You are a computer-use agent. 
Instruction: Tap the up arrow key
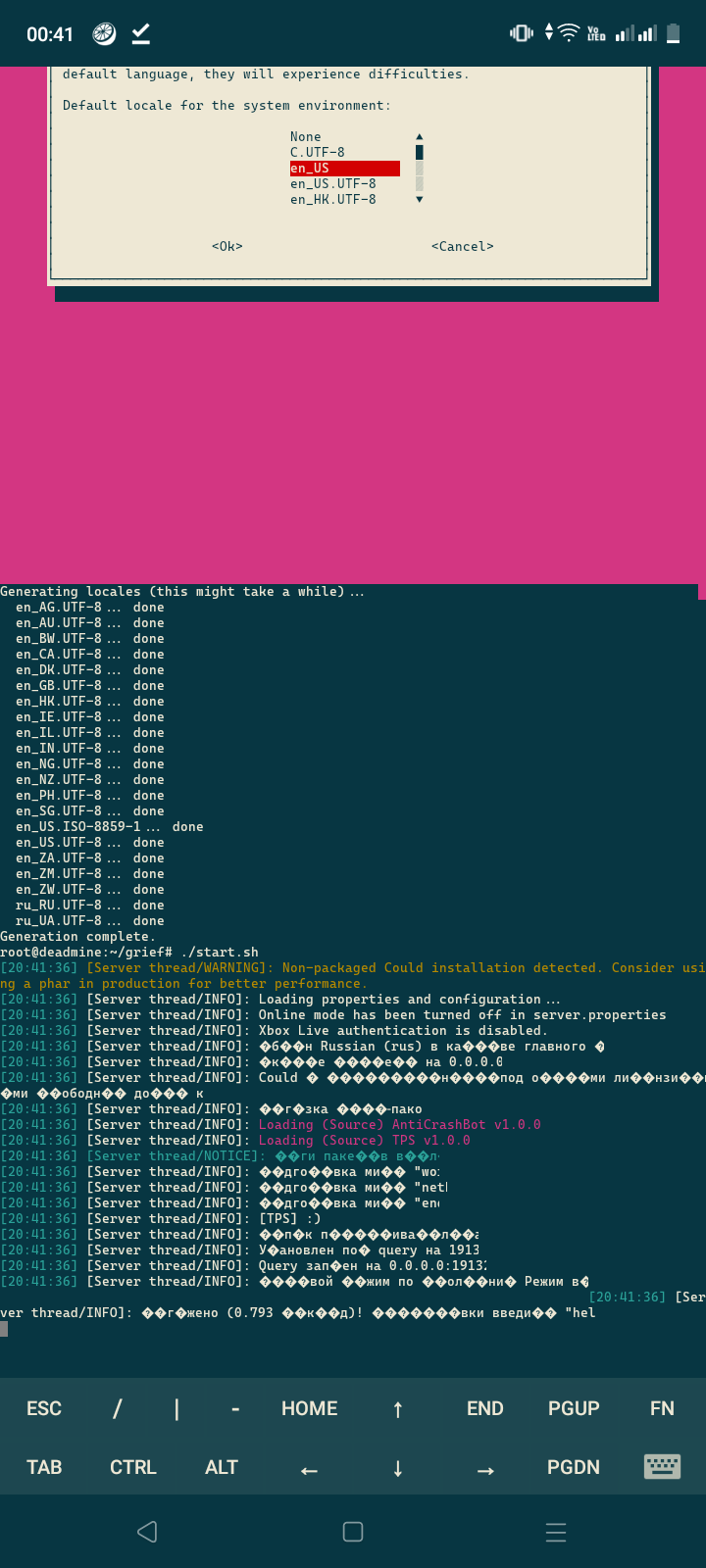397,1409
